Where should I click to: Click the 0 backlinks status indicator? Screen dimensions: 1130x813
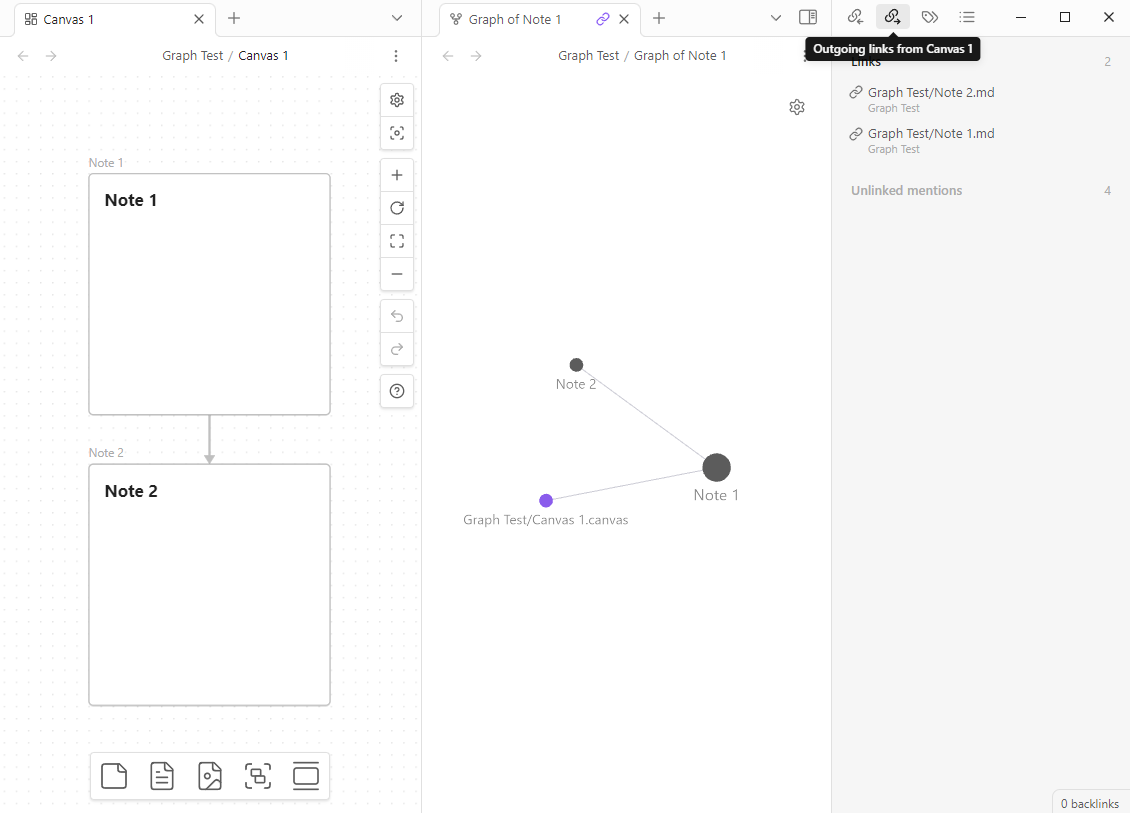pyautogui.click(x=1090, y=804)
